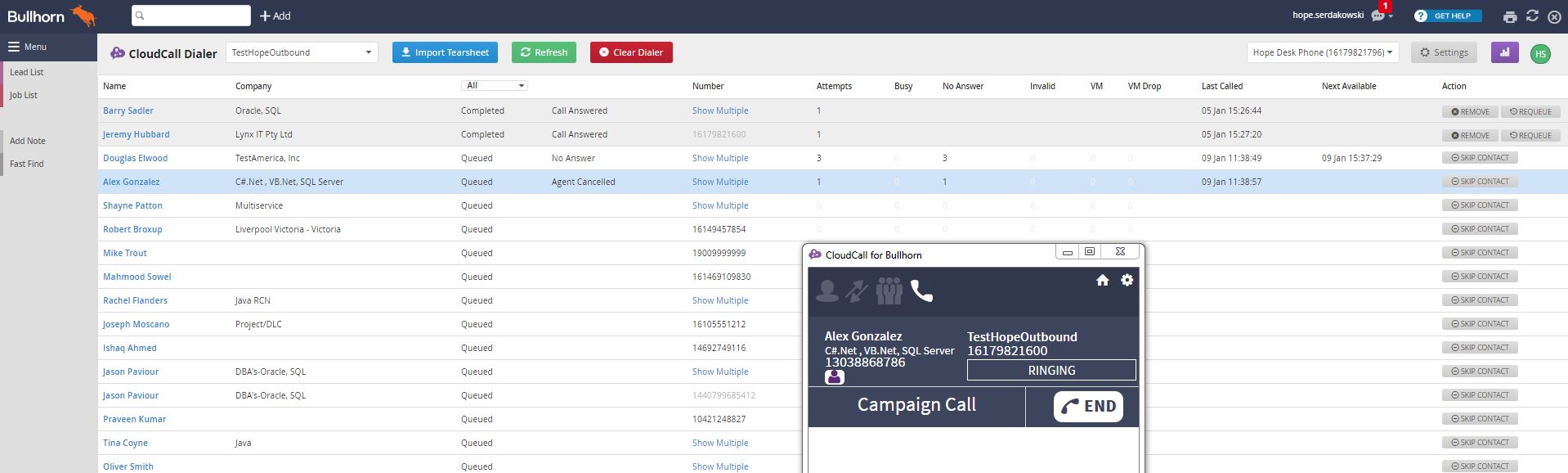Open CloudCall widget settings gear
The width and height of the screenshot is (1568, 473).
tap(1127, 280)
